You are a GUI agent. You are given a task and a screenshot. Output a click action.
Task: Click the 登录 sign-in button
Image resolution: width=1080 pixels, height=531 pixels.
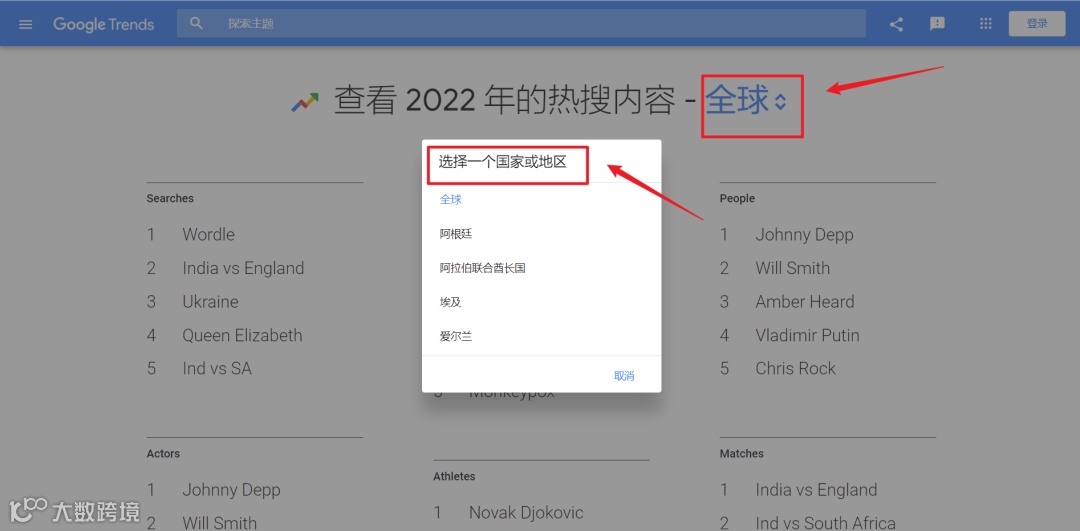[1037, 23]
